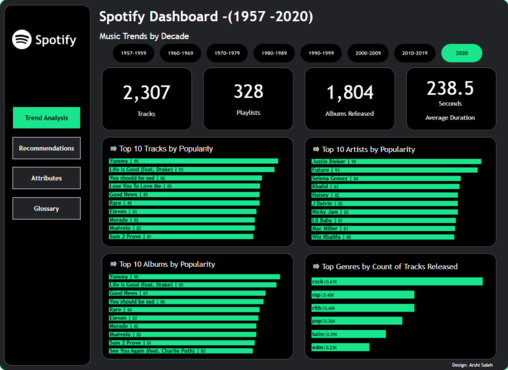Image resolution: width=508 pixels, height=370 pixels.
Task: Click arrow icon beside Top Genres title
Action: [x=316, y=266]
